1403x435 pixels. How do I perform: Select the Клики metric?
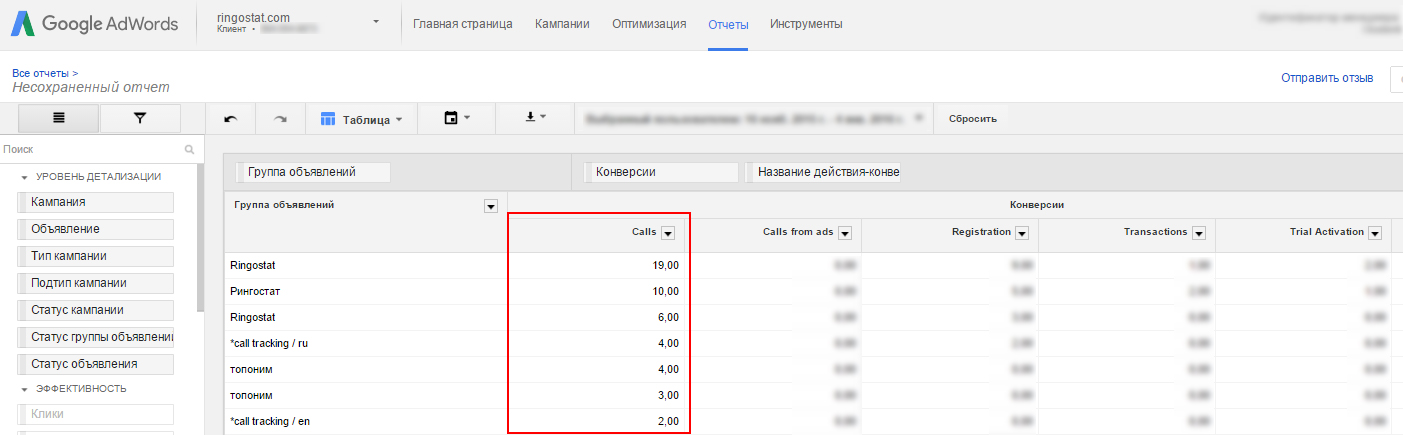tap(96, 414)
